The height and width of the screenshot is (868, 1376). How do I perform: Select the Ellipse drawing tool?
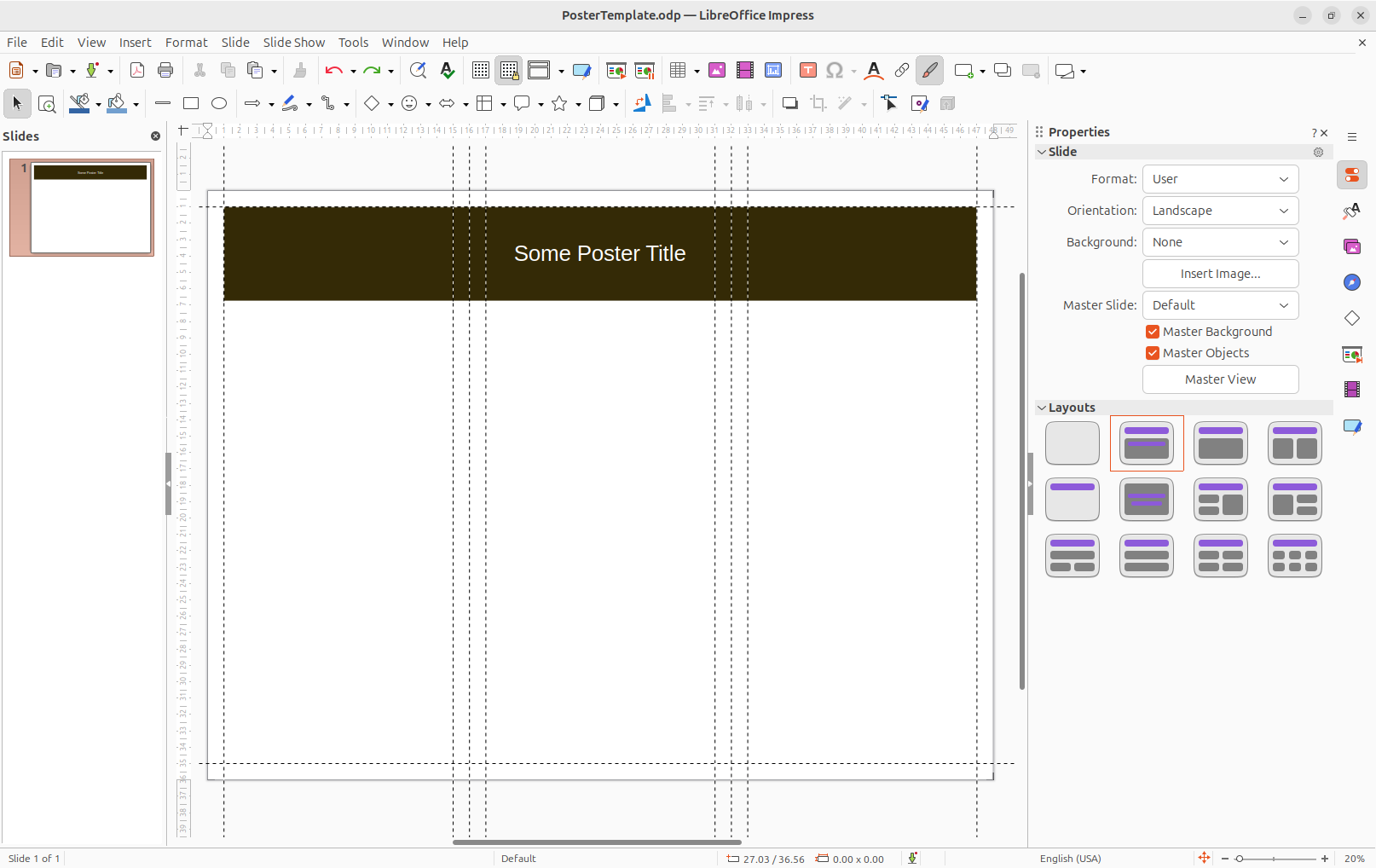pos(219,103)
